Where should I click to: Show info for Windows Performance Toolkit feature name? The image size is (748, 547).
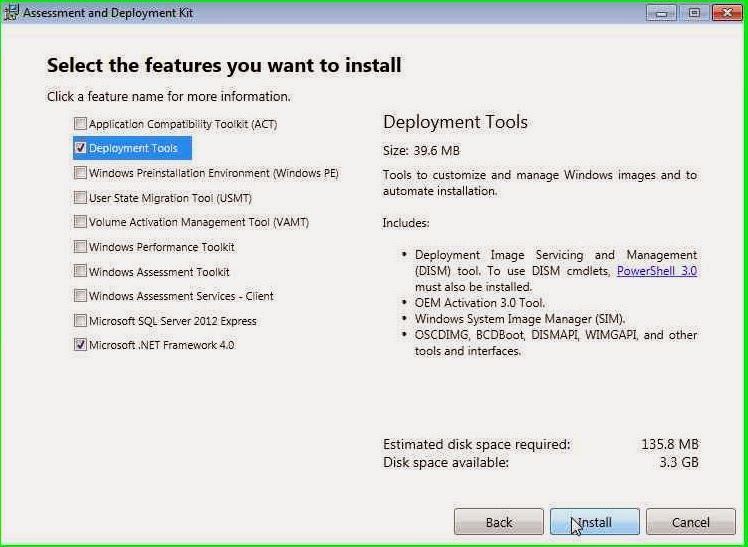(162, 247)
